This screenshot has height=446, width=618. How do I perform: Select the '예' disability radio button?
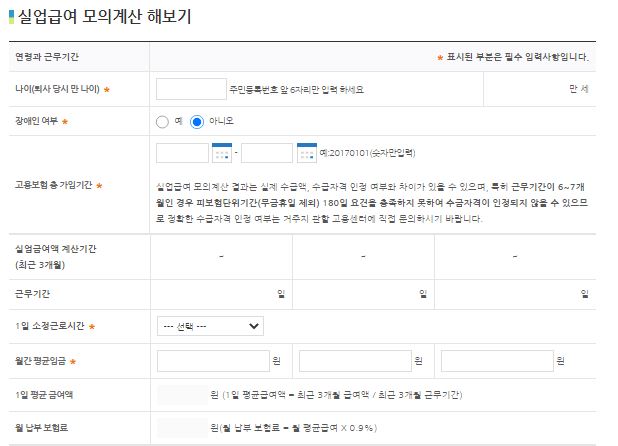pos(162,122)
